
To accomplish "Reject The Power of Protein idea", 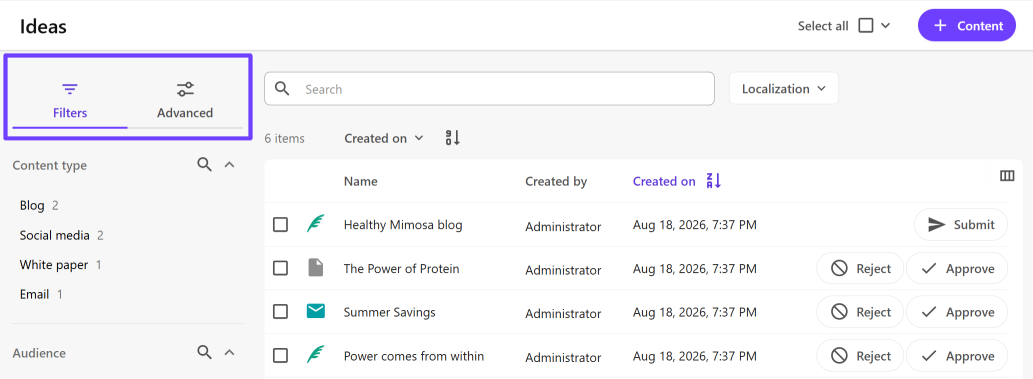I will pyautogui.click(x=860, y=268).
